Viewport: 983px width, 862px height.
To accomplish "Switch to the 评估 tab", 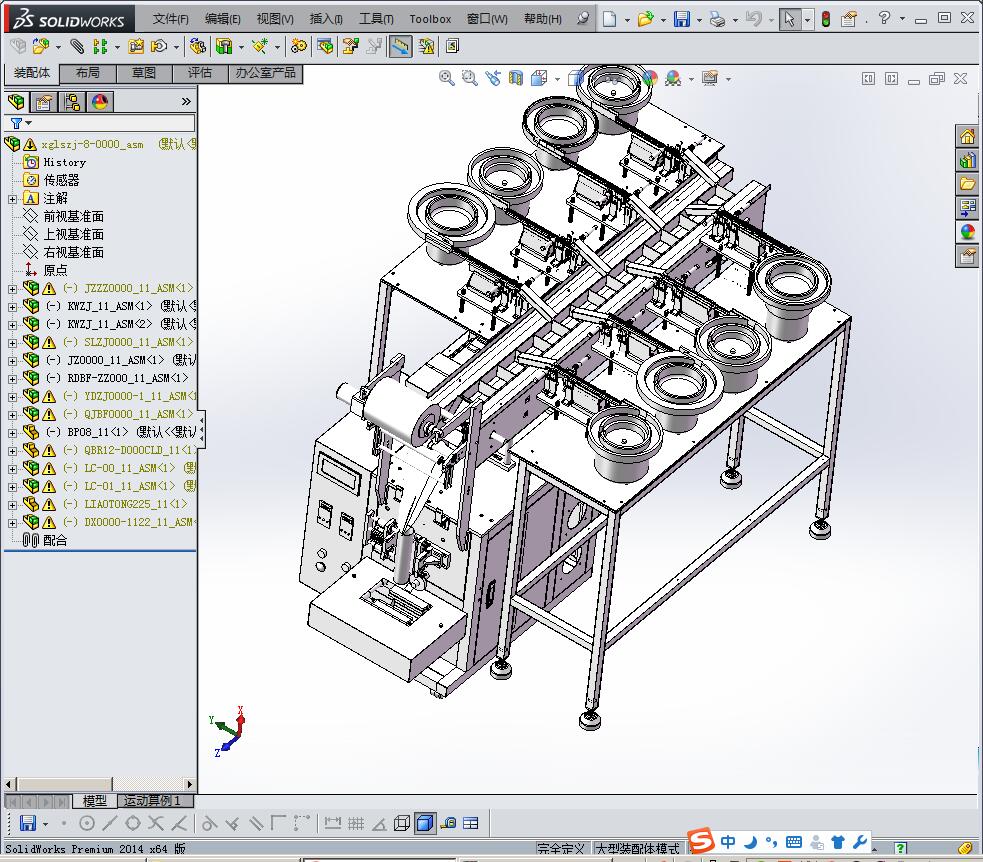I will click(x=200, y=73).
